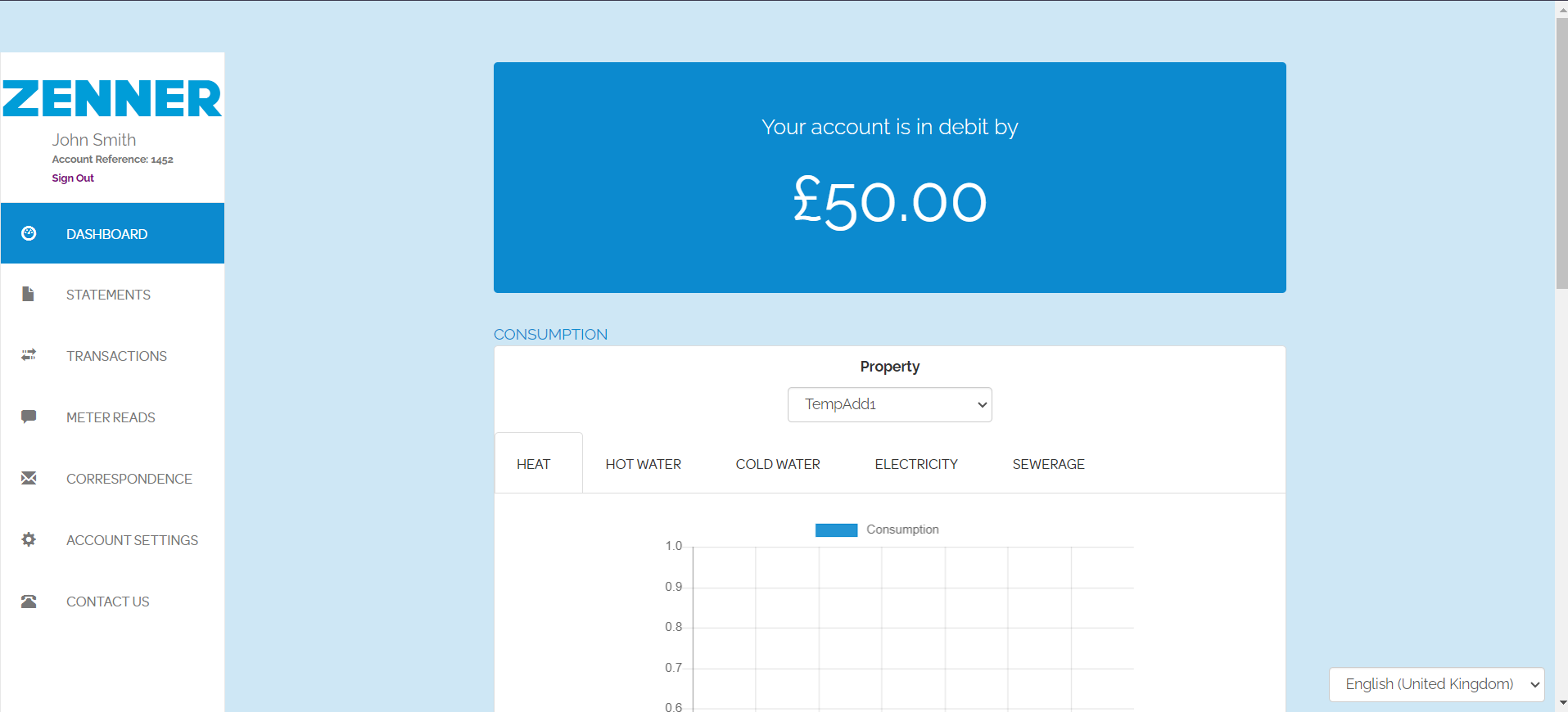Image resolution: width=1568 pixels, height=712 pixels.
Task: Click the Correspondence envelope icon
Action: (29, 478)
